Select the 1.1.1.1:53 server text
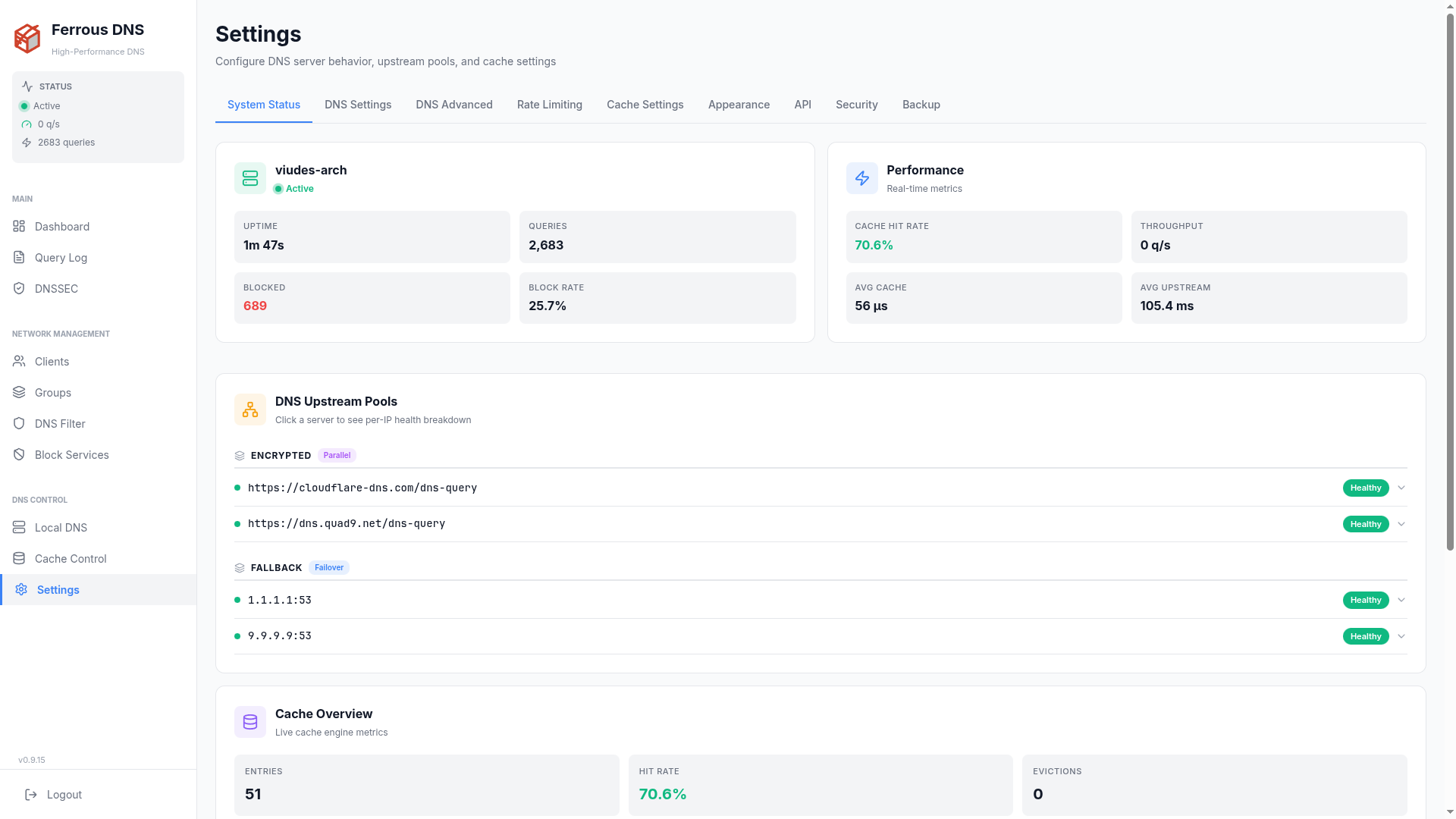The image size is (1456, 819). (280, 600)
